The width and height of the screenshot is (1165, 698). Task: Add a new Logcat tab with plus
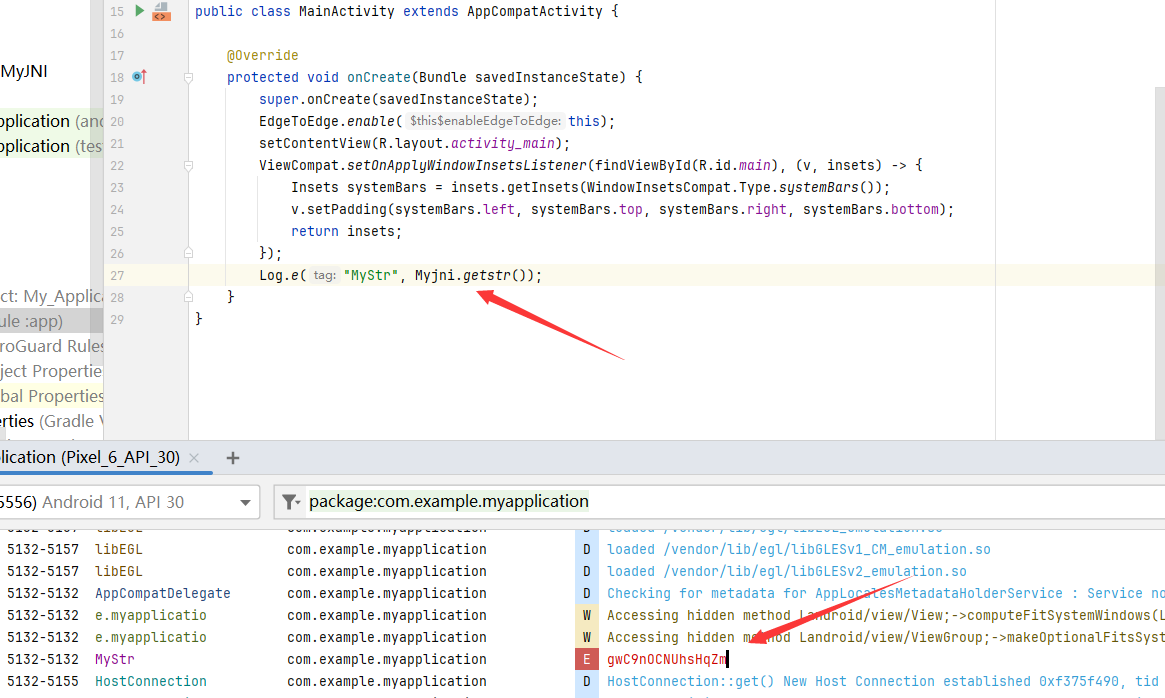(x=233, y=458)
